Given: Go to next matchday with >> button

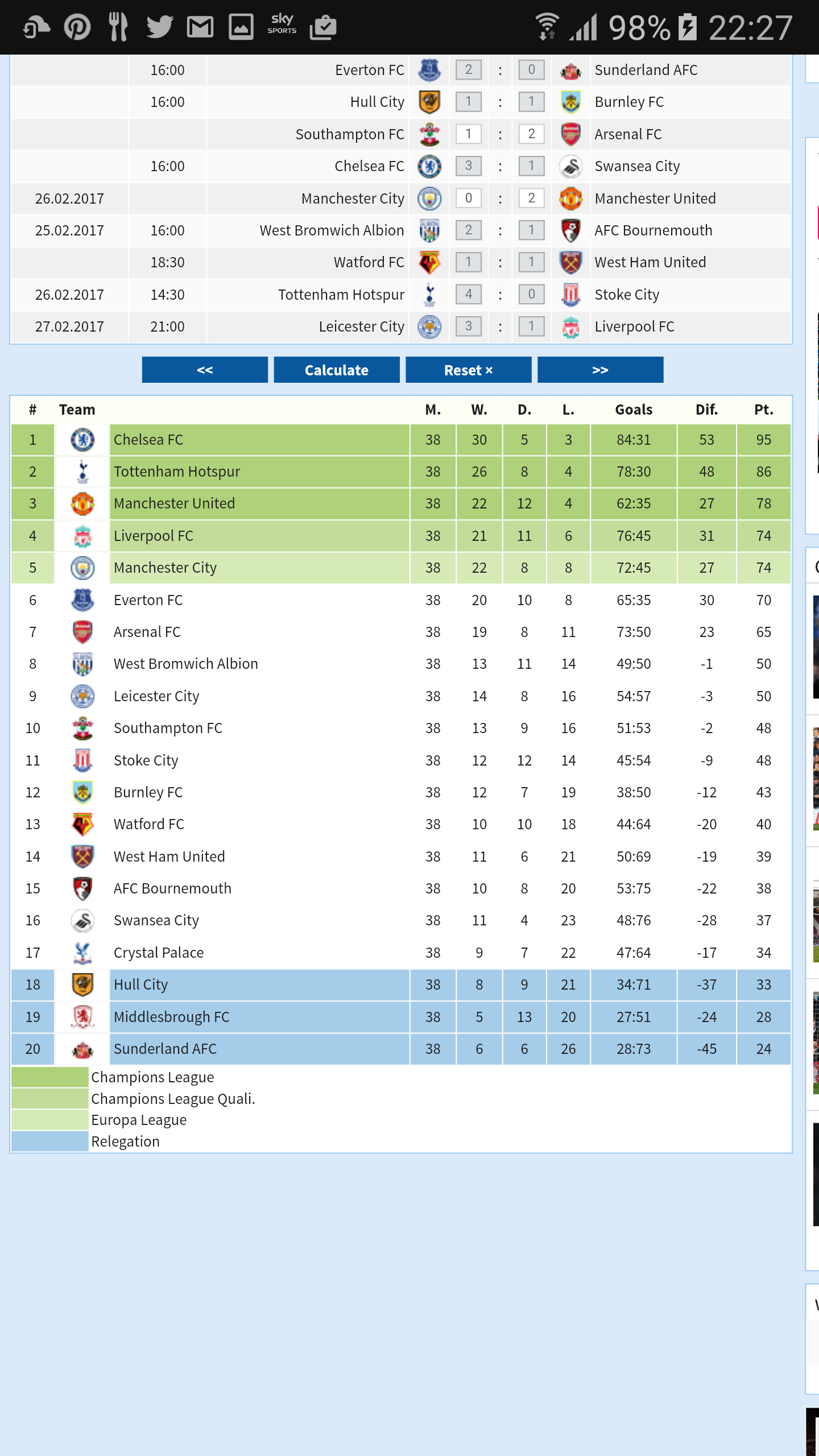Looking at the screenshot, I should pyautogui.click(x=600, y=370).
